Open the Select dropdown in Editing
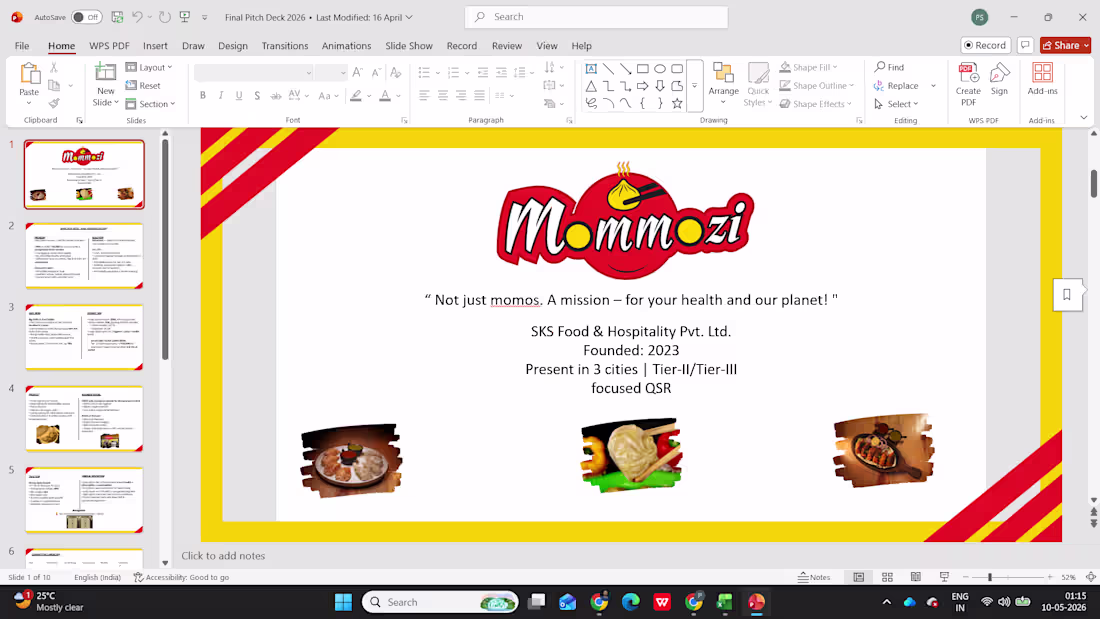 [897, 104]
